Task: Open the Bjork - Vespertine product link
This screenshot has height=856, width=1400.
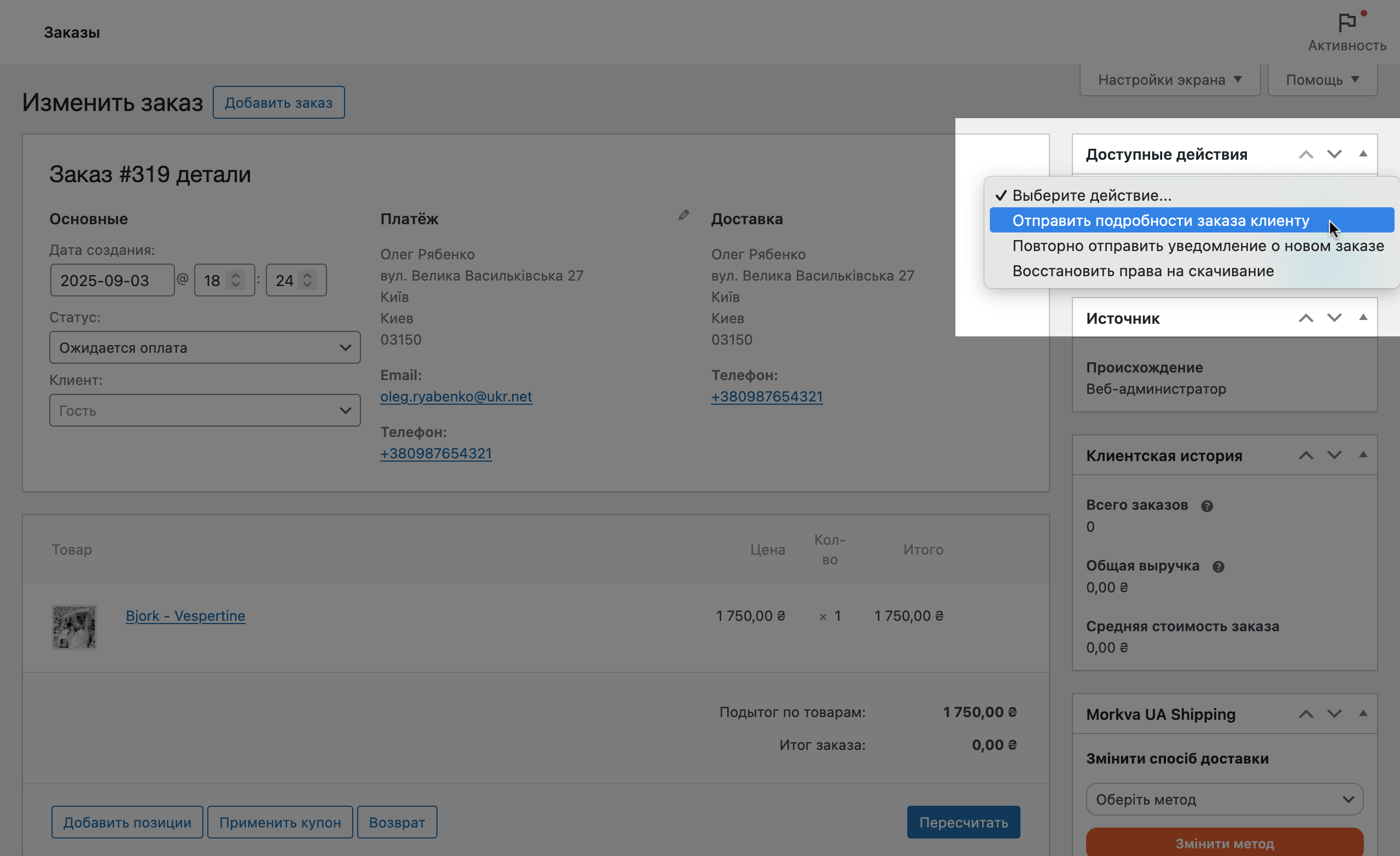Action: pyautogui.click(x=185, y=615)
